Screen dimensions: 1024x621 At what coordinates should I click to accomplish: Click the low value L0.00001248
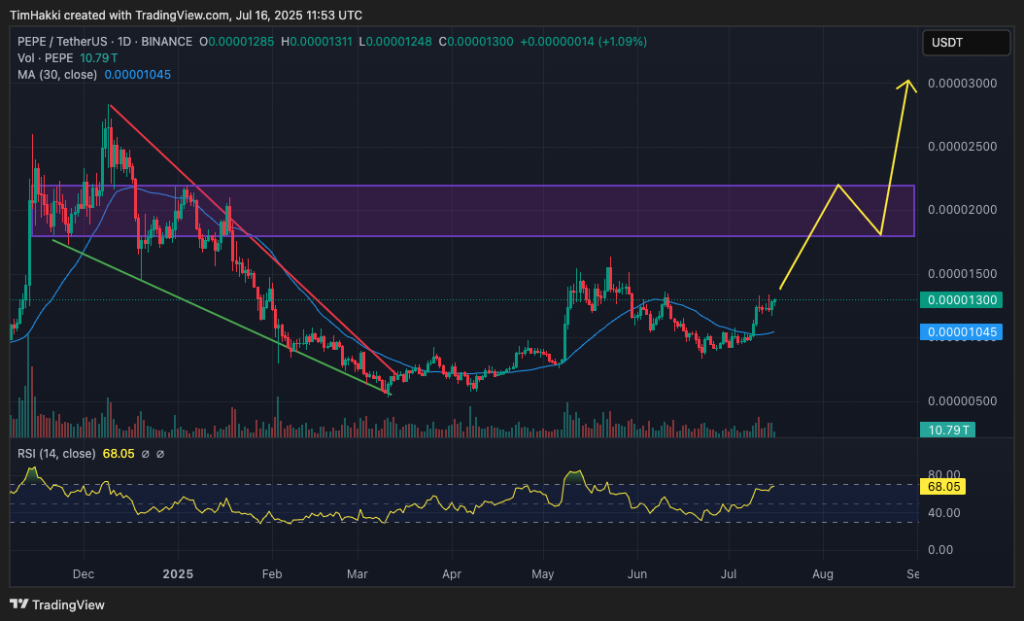(x=395, y=42)
